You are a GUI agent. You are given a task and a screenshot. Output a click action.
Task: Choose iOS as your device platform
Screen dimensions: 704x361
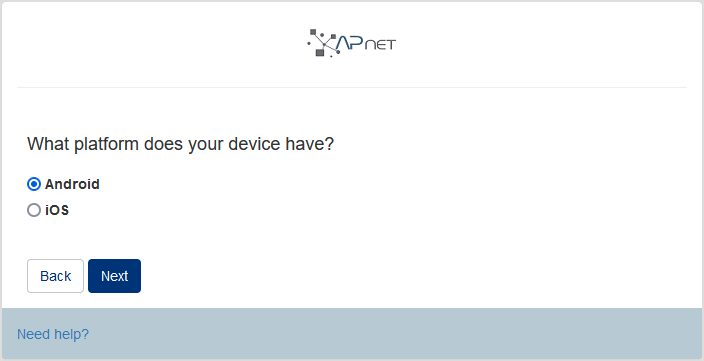coord(34,210)
